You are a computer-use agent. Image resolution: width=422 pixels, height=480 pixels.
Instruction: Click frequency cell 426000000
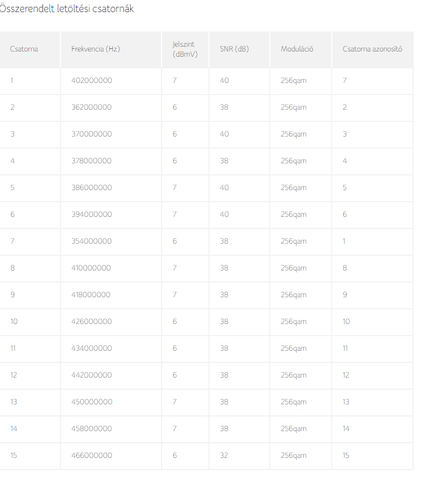[x=91, y=321]
